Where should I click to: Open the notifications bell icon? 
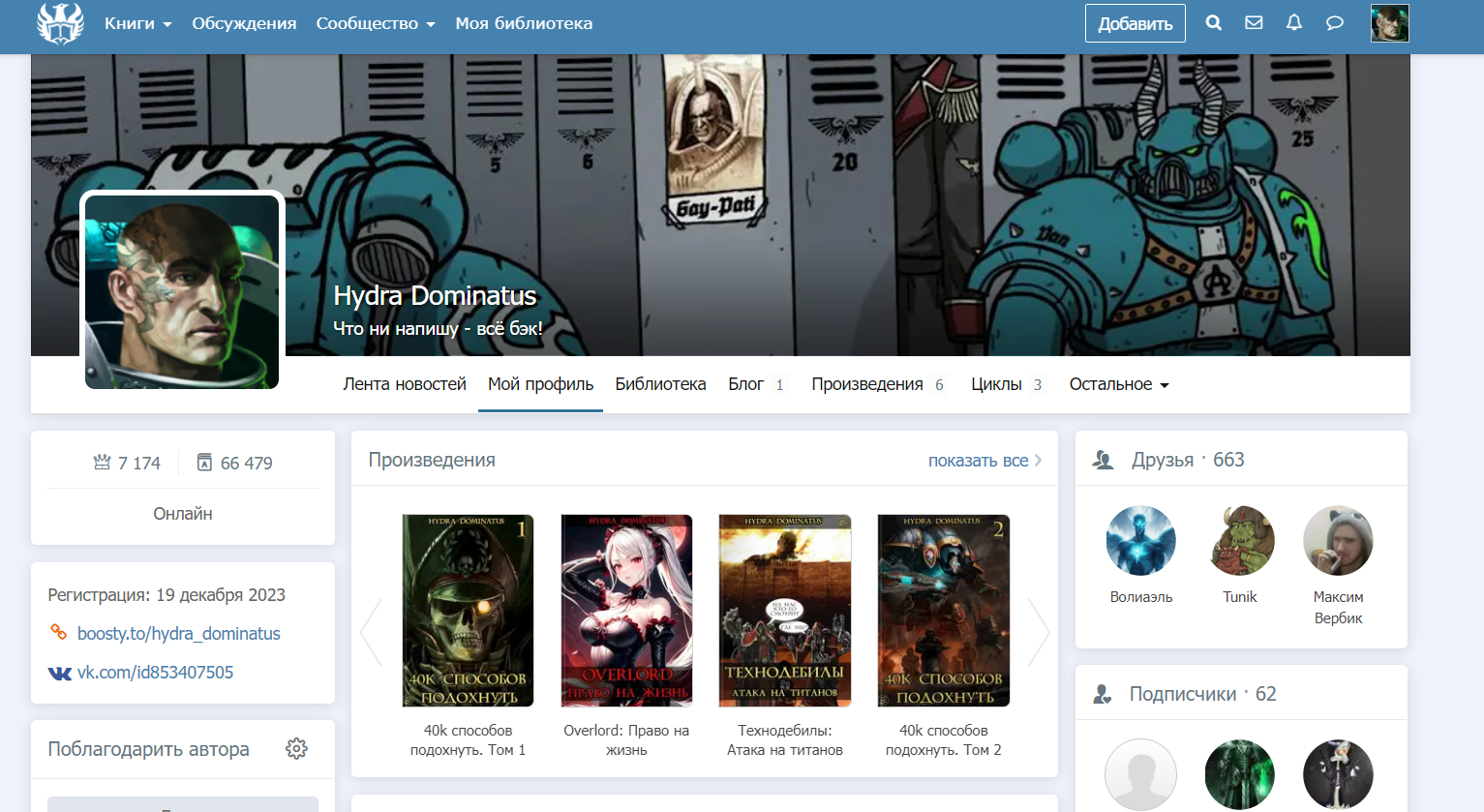pos(1294,23)
